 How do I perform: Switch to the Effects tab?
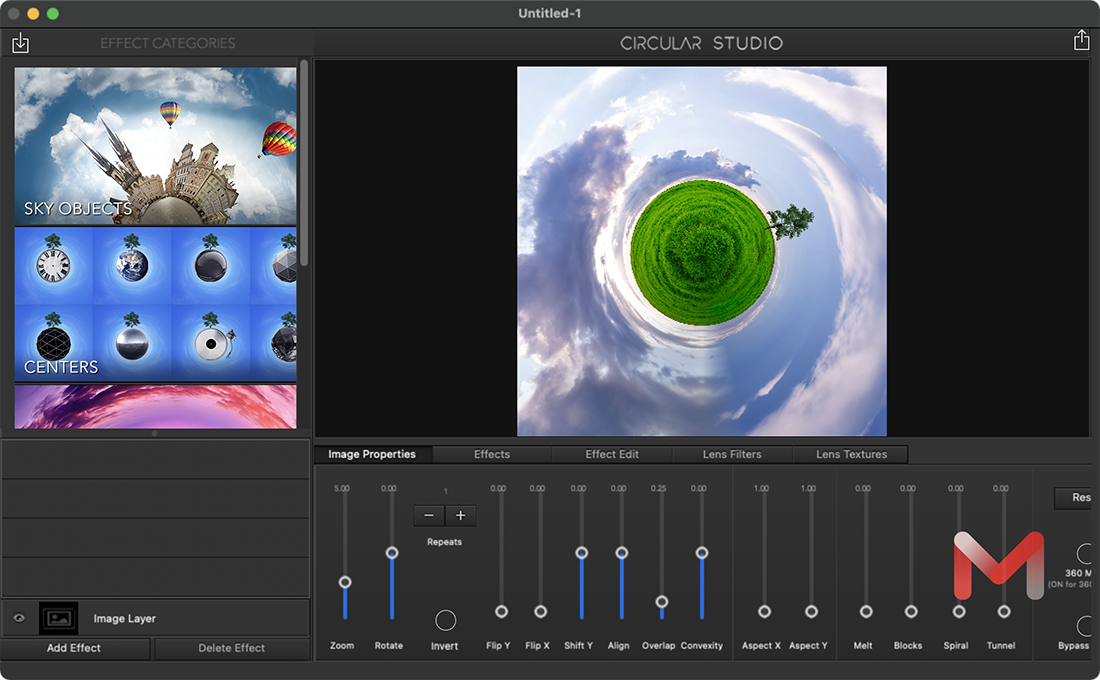[x=492, y=454]
